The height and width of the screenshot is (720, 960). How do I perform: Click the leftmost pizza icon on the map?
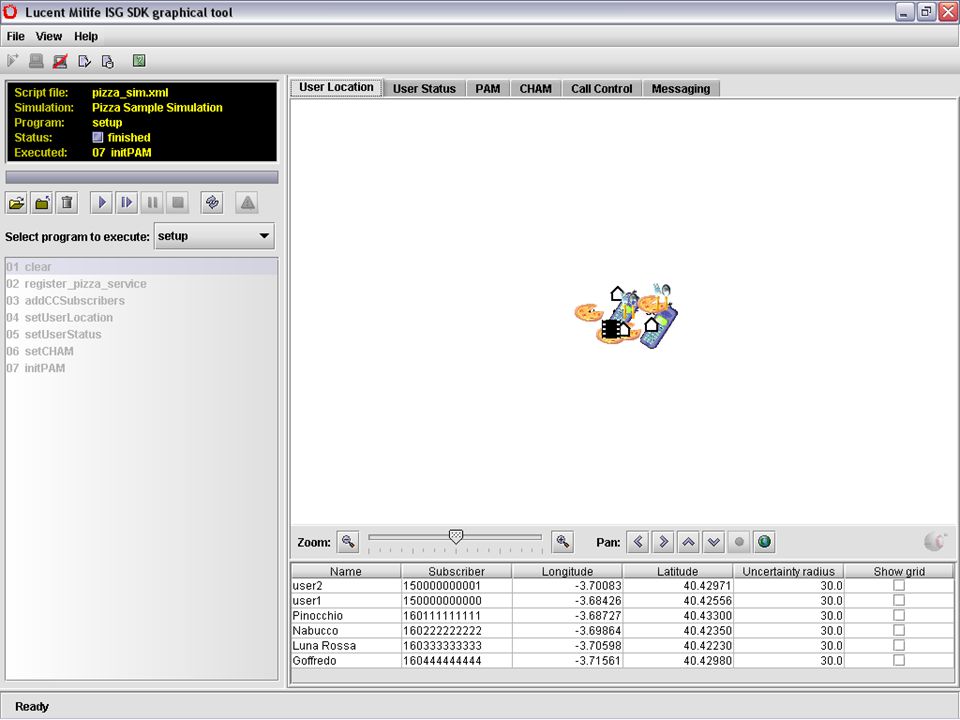(587, 312)
